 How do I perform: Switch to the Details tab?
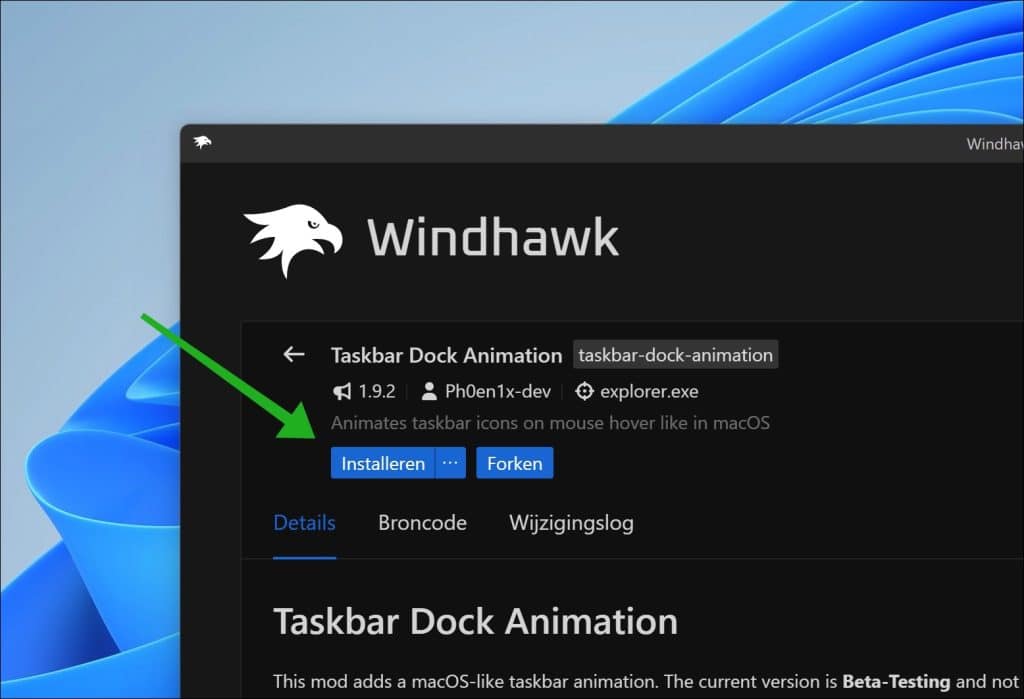pyautogui.click(x=304, y=523)
